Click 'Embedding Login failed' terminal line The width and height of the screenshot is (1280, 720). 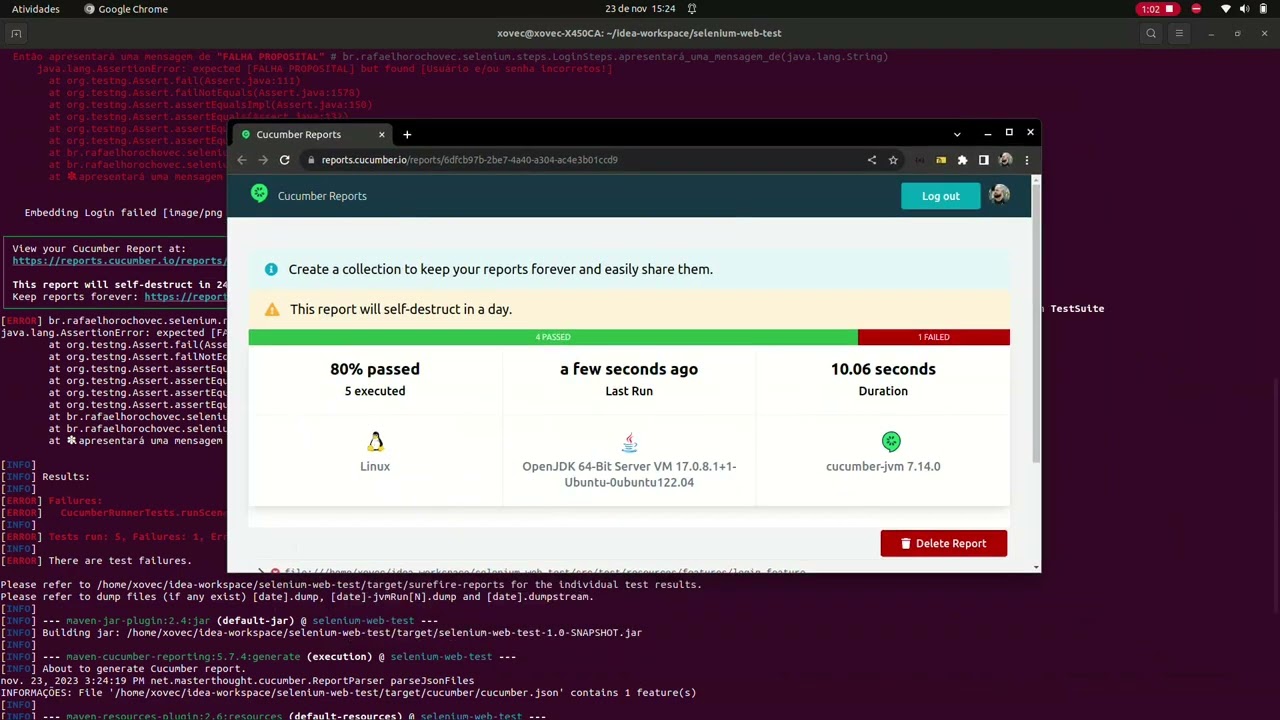coord(124,213)
